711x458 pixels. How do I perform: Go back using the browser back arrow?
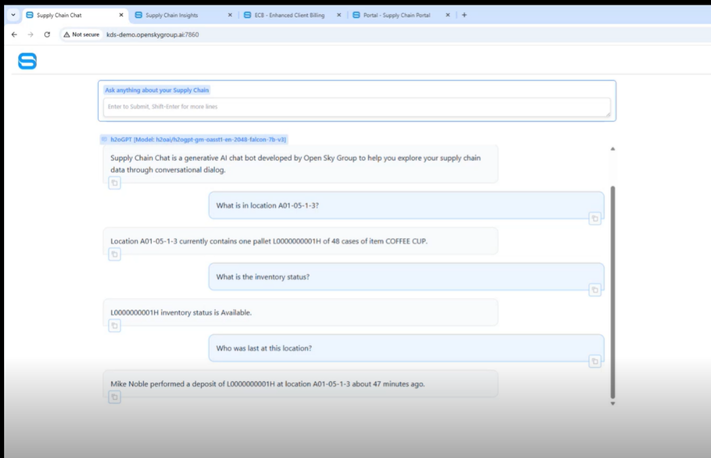pyautogui.click(x=14, y=34)
